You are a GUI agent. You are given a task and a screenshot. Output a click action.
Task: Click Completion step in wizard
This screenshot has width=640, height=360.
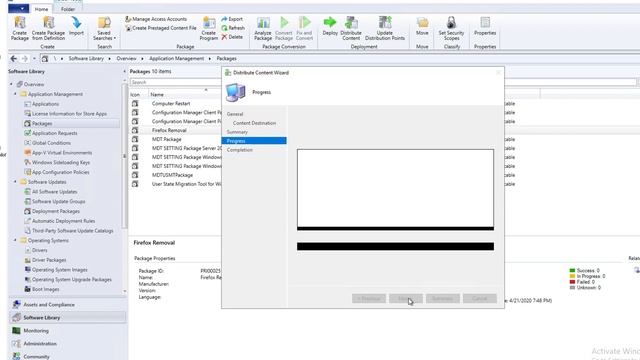[x=240, y=150]
